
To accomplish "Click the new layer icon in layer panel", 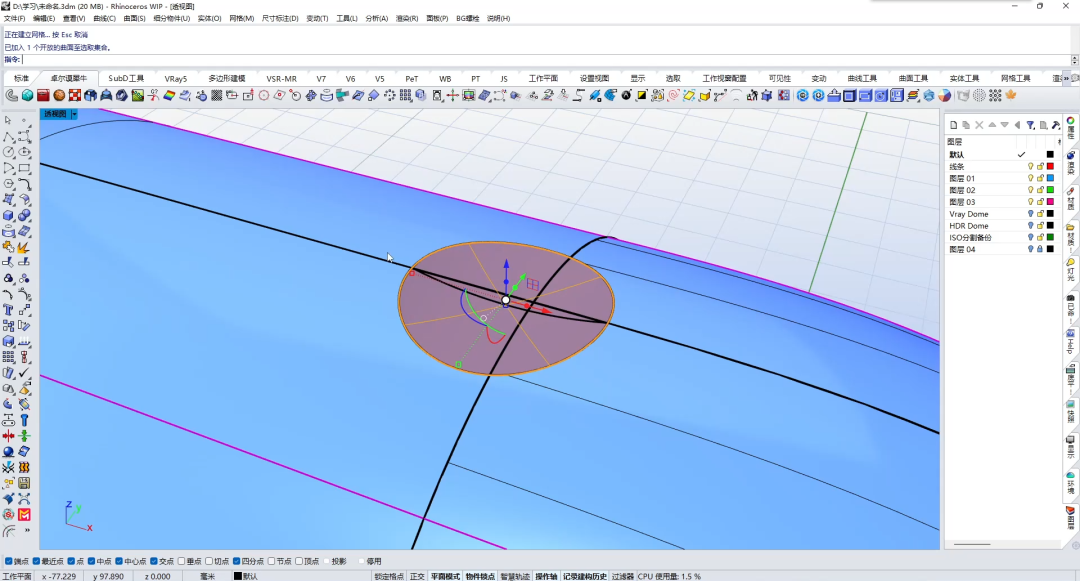I will coord(953,125).
